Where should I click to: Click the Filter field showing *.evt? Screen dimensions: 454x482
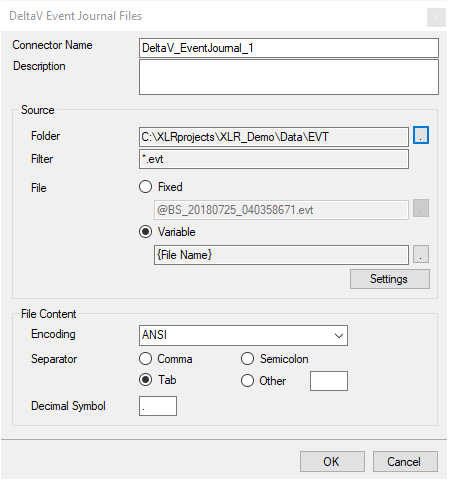[274, 159]
